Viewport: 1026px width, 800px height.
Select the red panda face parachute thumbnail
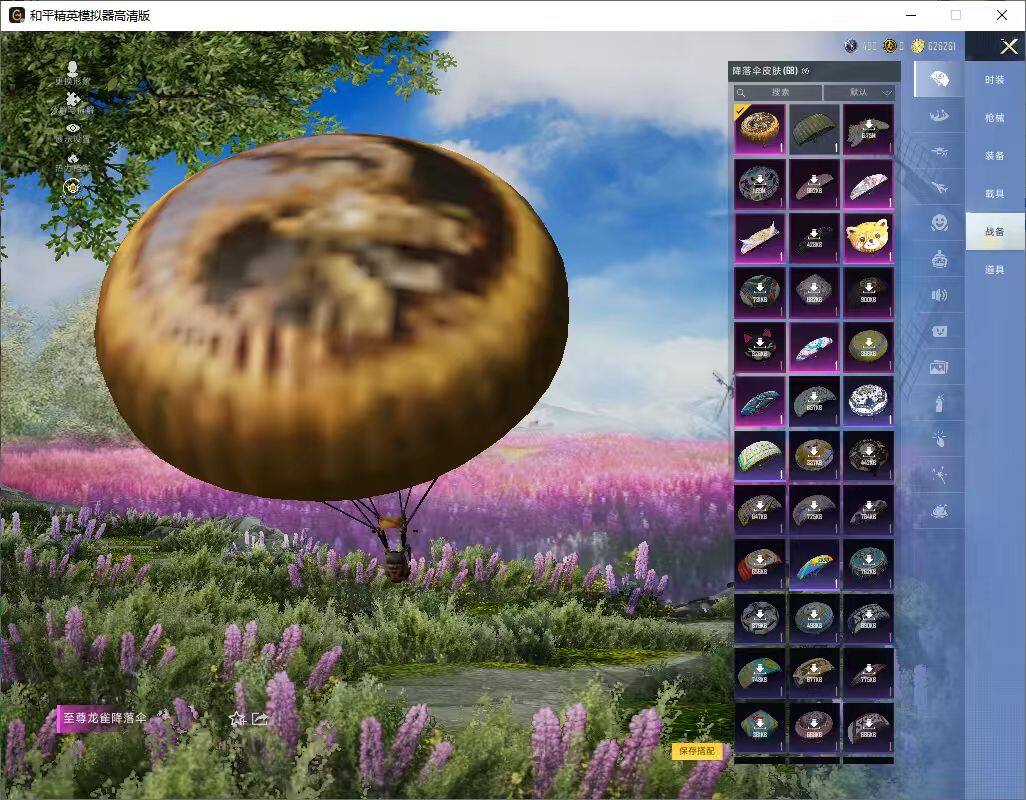(868, 237)
